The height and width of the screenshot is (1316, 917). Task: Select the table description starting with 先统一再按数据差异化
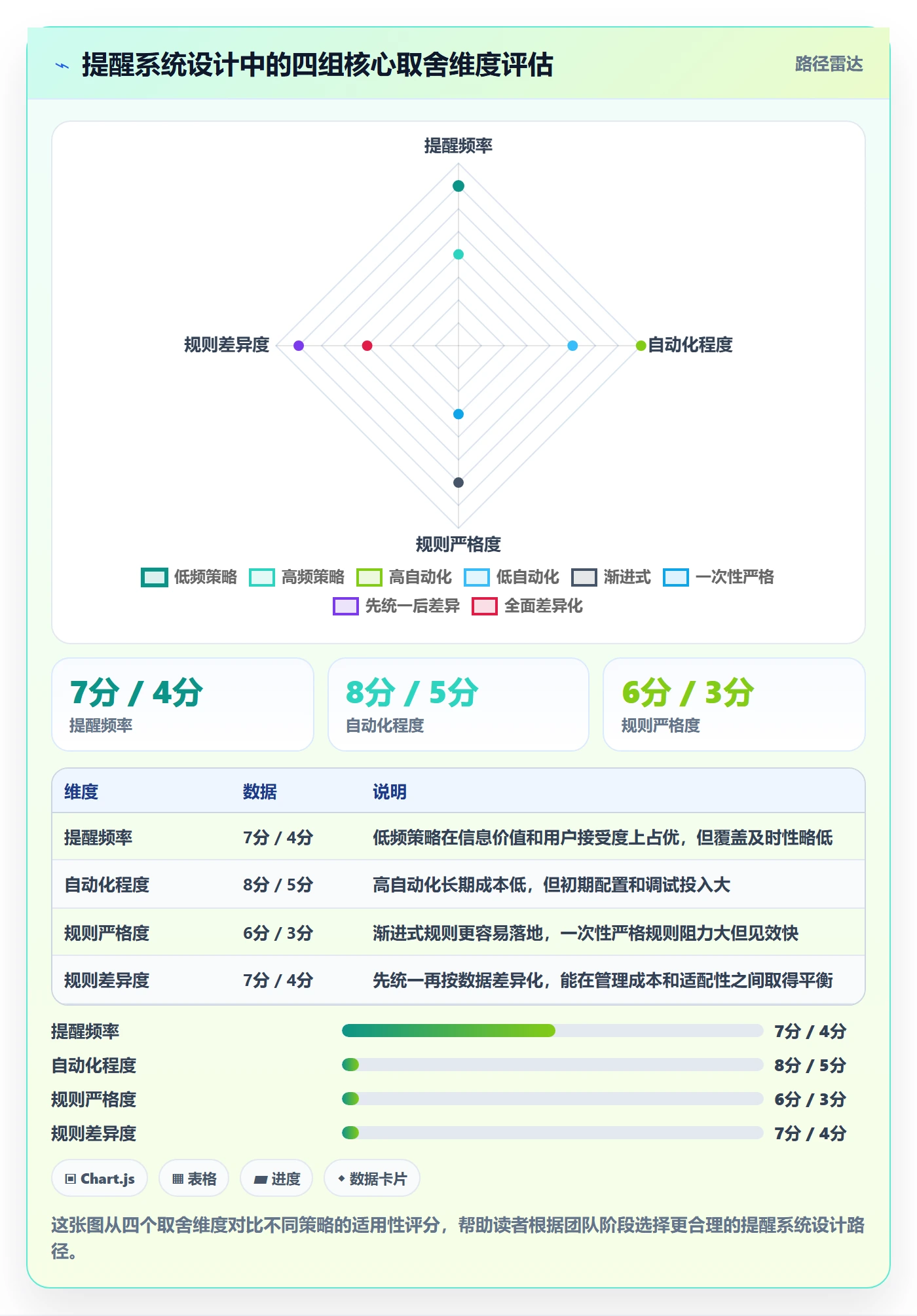coord(603,980)
